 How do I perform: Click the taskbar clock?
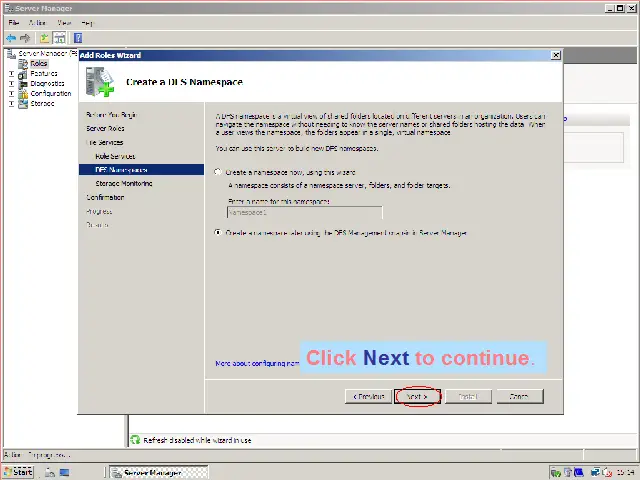(625, 473)
